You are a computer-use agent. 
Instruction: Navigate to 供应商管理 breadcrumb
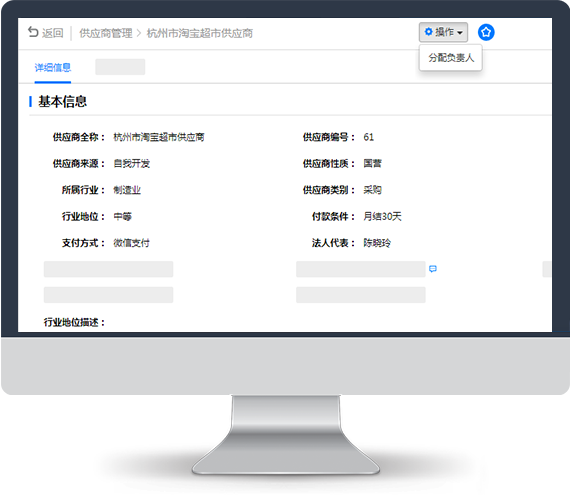[106, 33]
